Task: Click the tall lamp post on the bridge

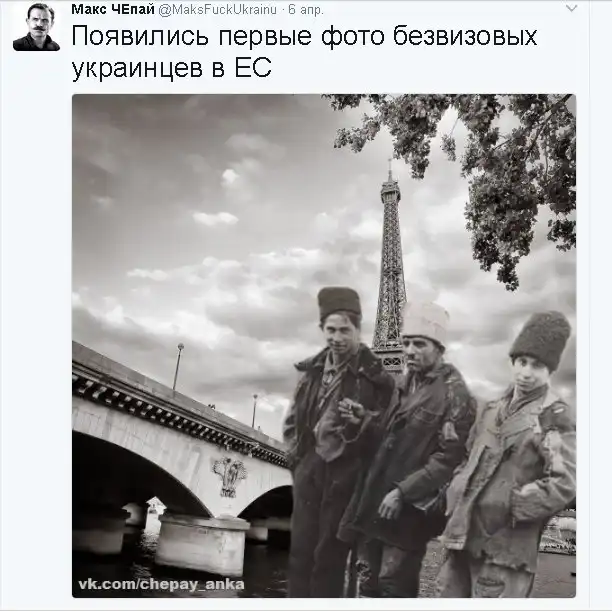Action: [x=178, y=367]
